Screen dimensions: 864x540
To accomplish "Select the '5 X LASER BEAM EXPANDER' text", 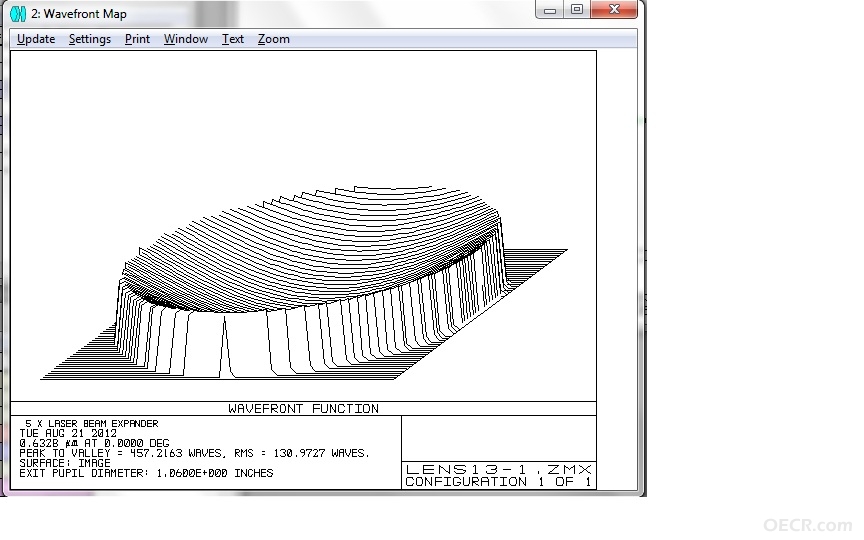I will (x=91, y=424).
